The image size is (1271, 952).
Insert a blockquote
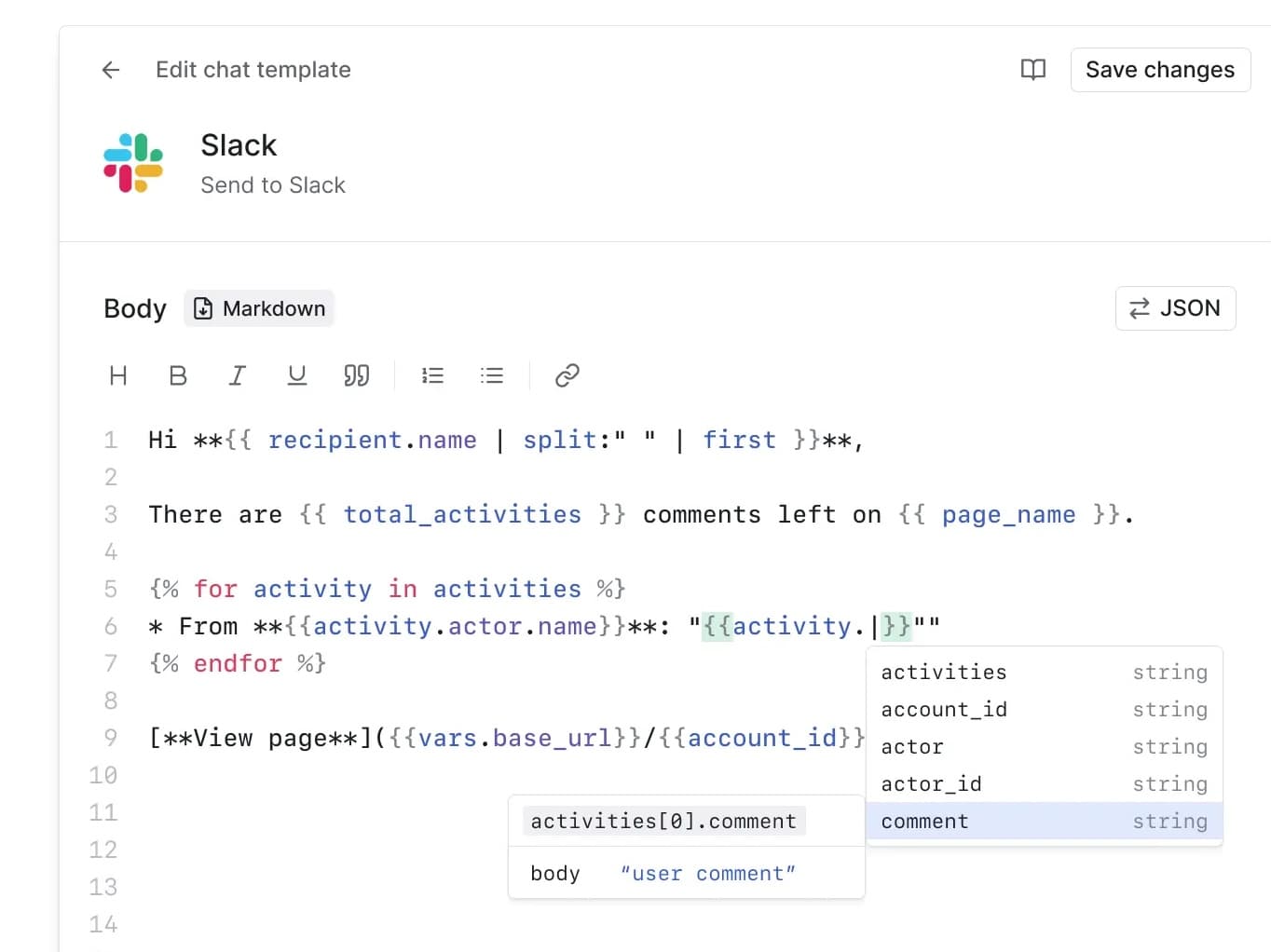[x=356, y=375]
